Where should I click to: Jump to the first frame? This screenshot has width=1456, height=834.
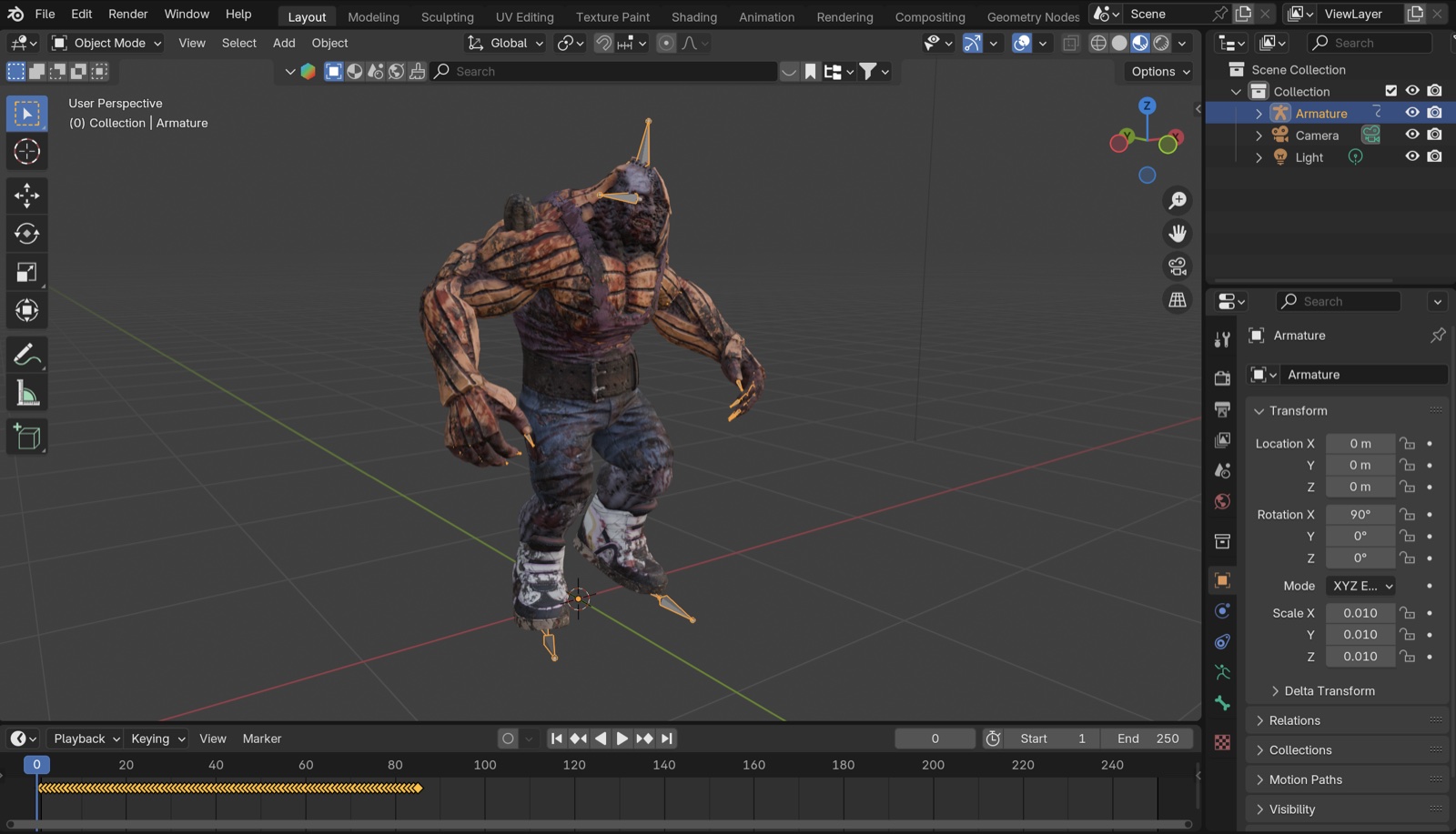point(556,739)
